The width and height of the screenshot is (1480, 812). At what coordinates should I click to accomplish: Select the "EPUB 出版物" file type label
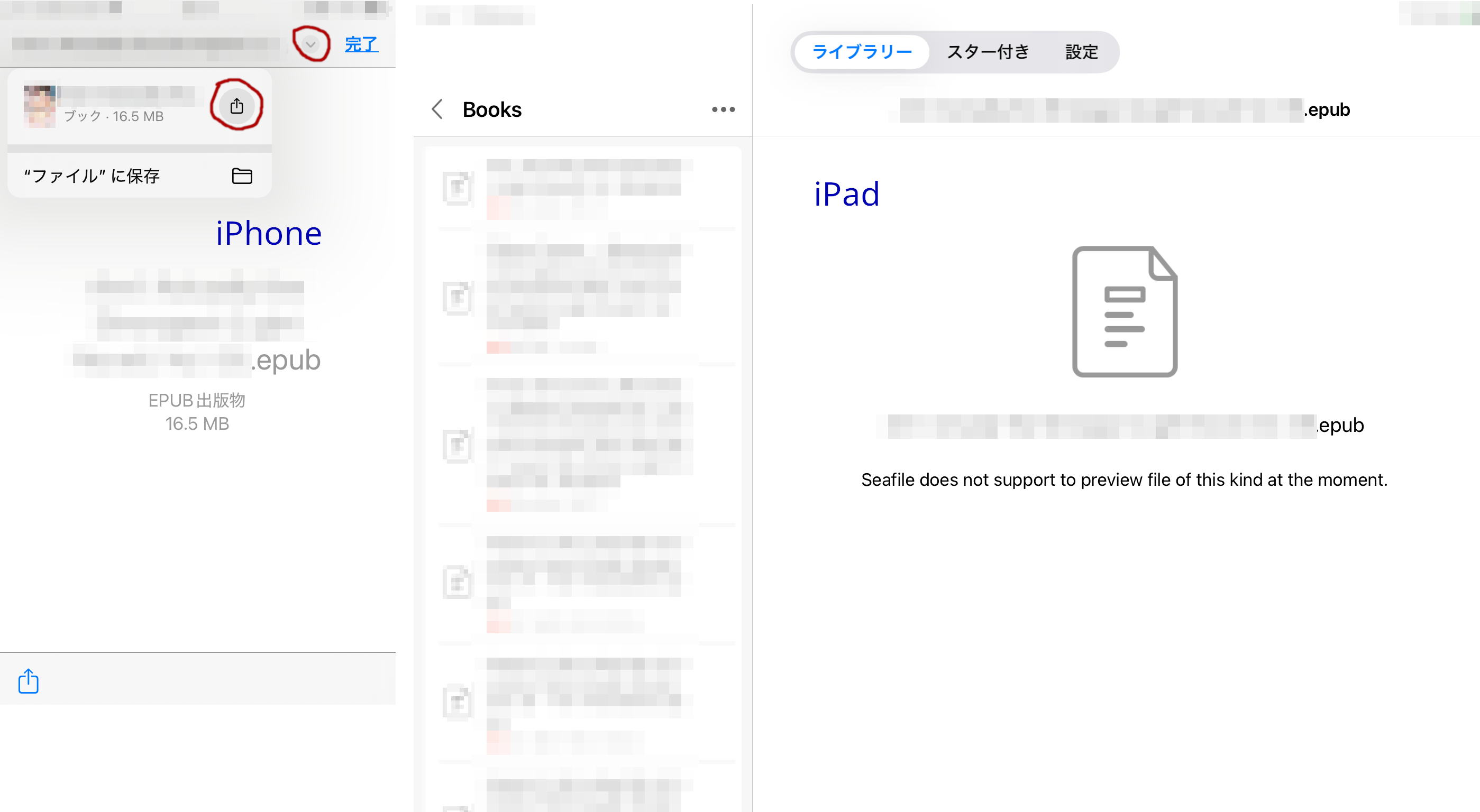[196, 400]
